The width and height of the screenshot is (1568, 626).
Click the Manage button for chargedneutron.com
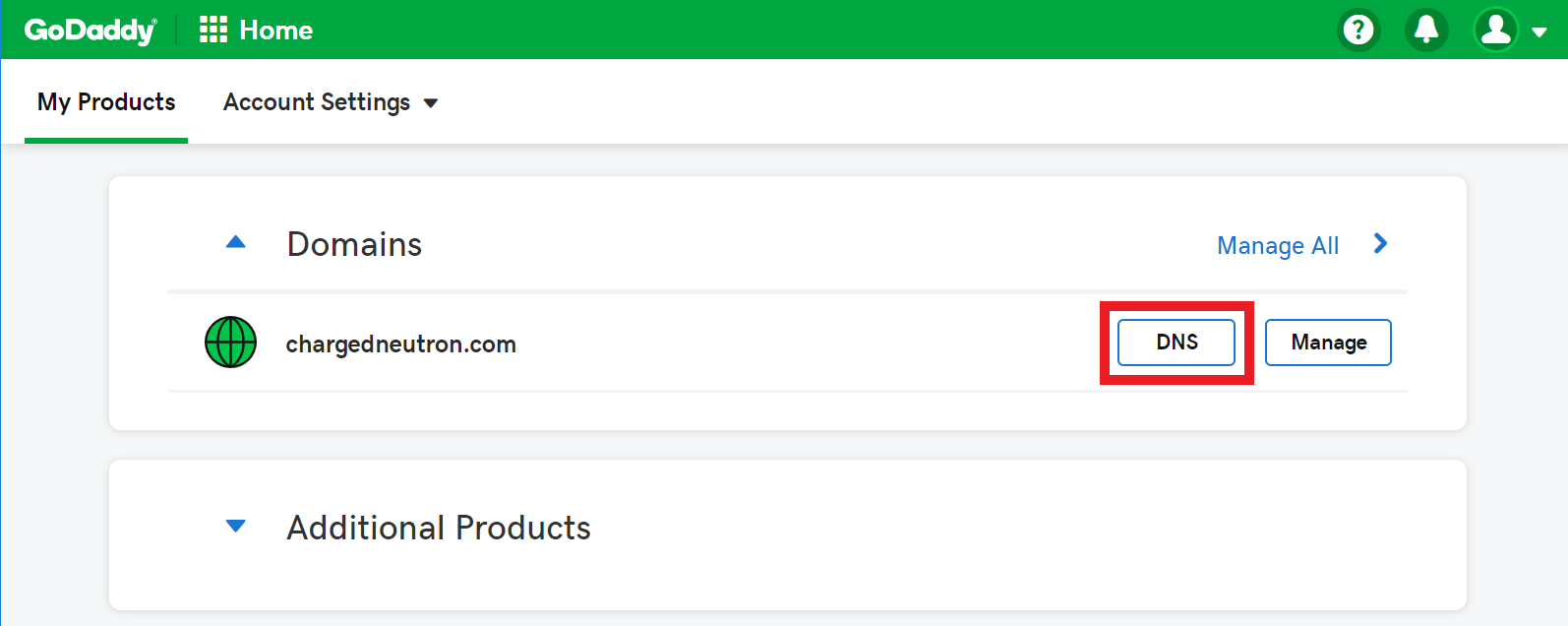[1327, 343]
